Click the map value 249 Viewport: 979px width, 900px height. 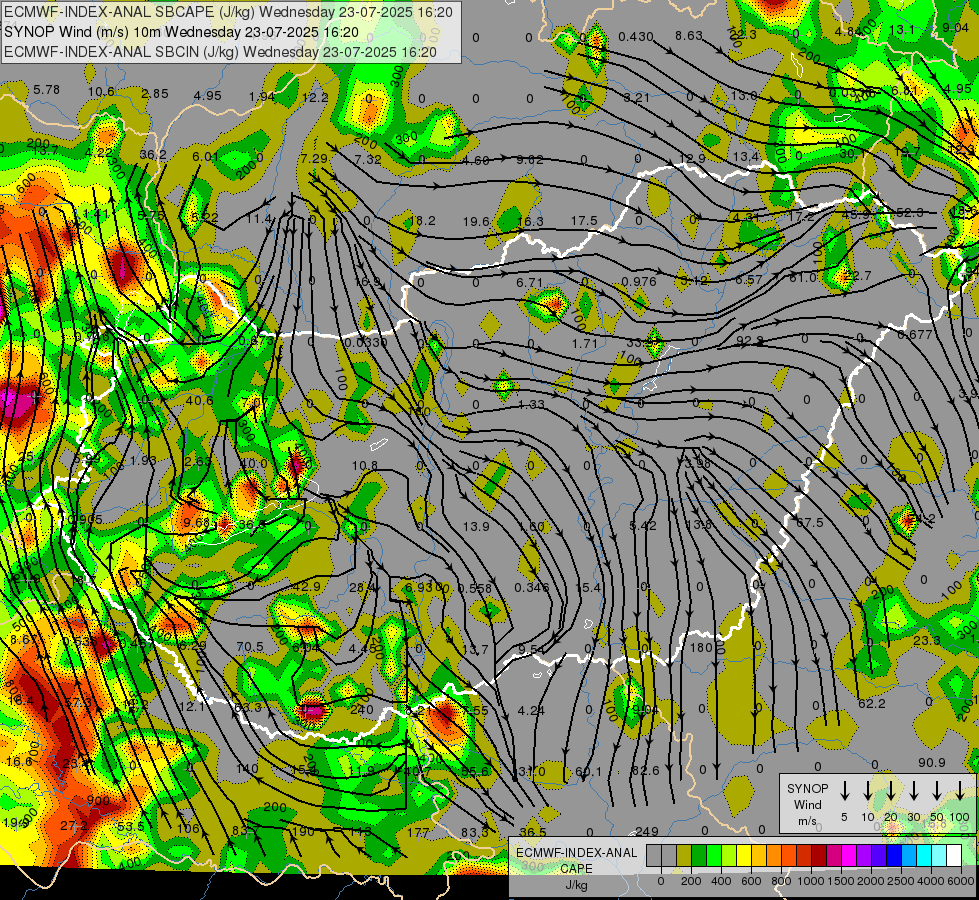click(647, 831)
